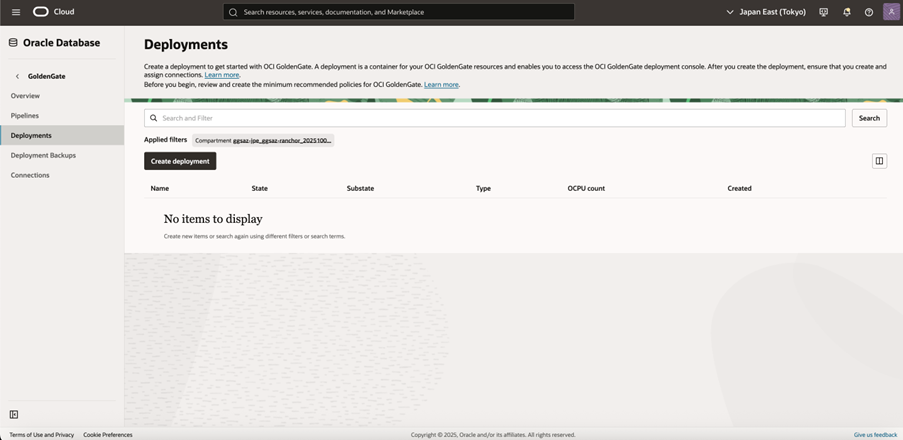This screenshot has width=903, height=440.
Task: Sort by the Type column header
Action: 483,188
